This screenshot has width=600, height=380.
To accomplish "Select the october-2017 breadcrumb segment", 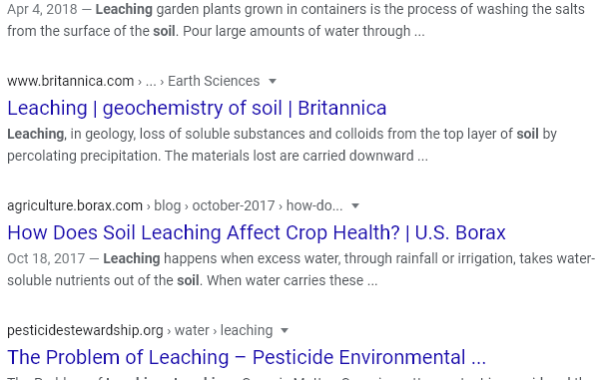I will pos(233,206).
